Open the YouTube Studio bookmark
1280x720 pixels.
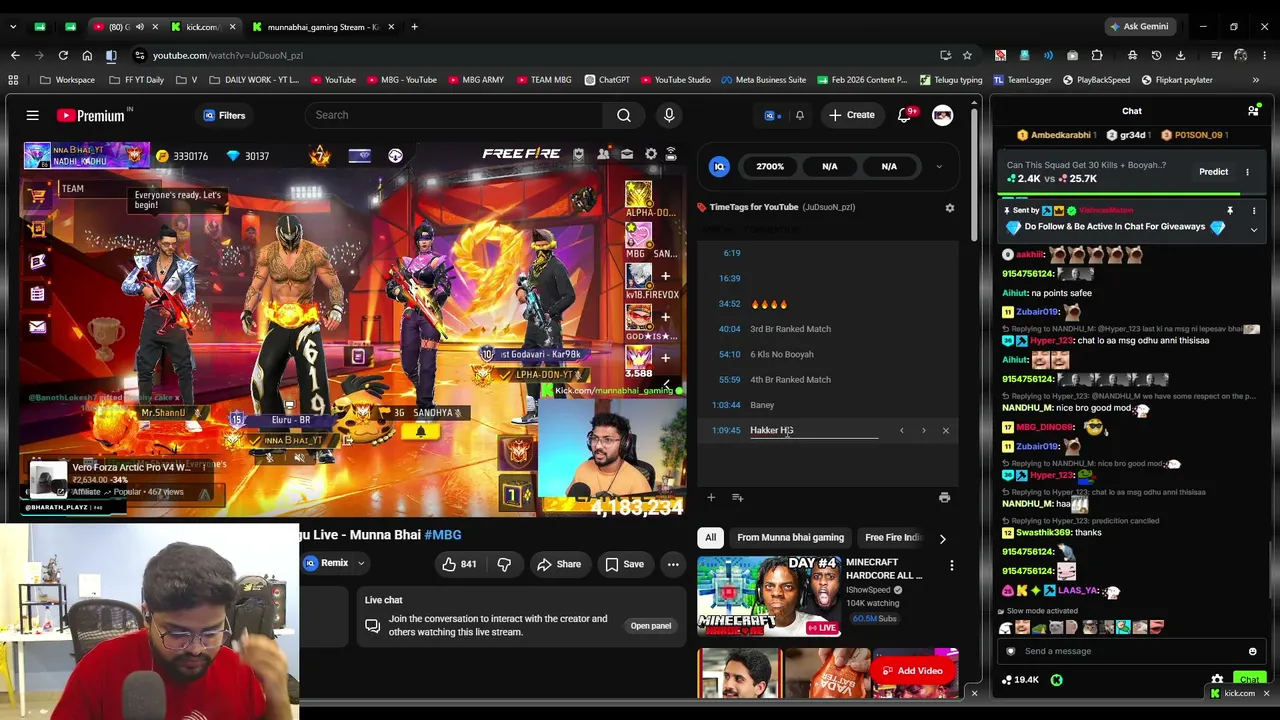pos(676,80)
